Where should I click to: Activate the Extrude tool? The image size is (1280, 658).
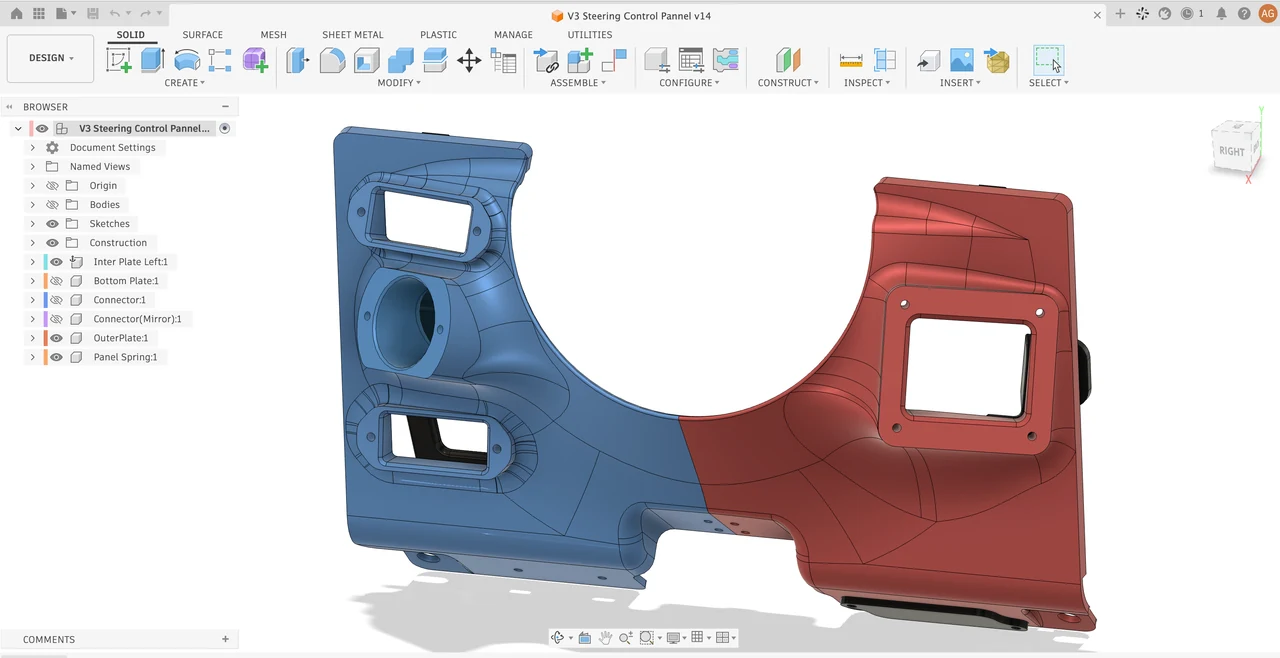[152, 60]
